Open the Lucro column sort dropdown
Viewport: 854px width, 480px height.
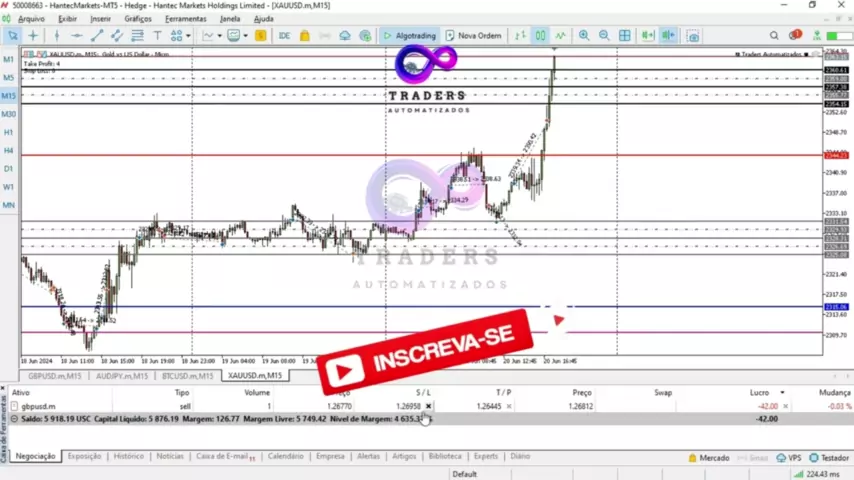[782, 393]
